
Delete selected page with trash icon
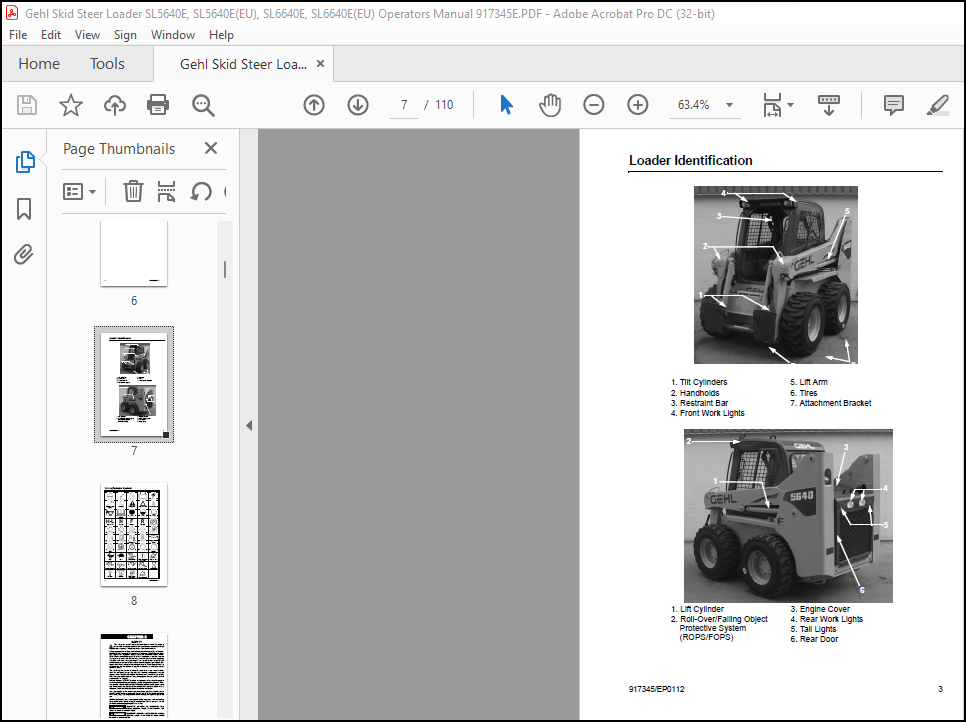point(133,192)
